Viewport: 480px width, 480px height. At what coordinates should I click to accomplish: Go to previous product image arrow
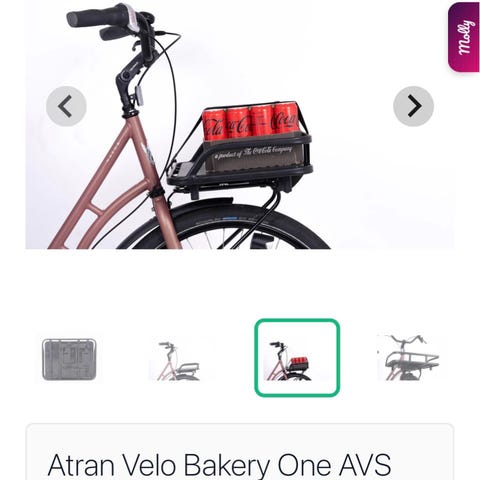point(66,106)
